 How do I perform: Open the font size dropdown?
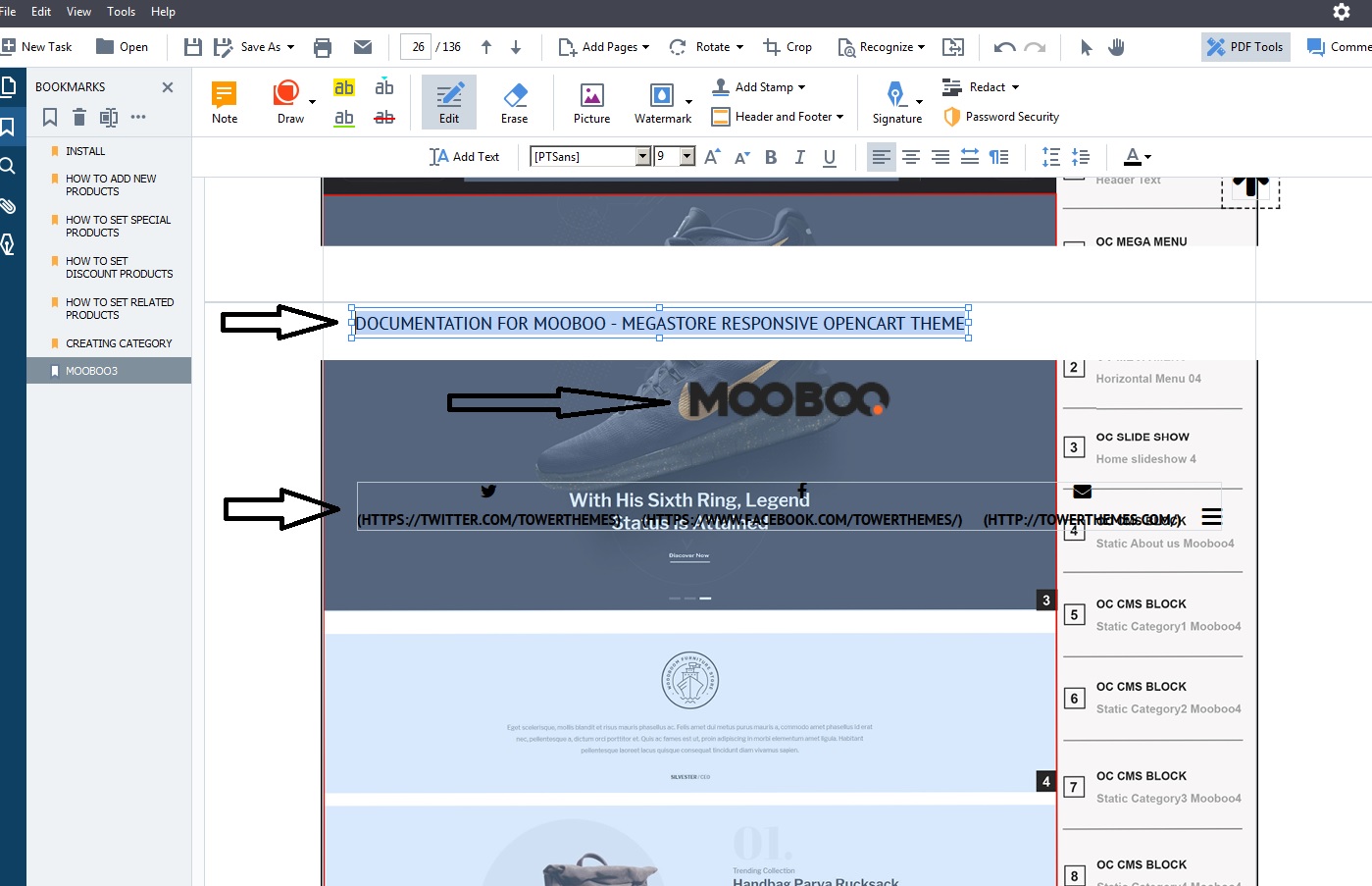tap(687, 156)
